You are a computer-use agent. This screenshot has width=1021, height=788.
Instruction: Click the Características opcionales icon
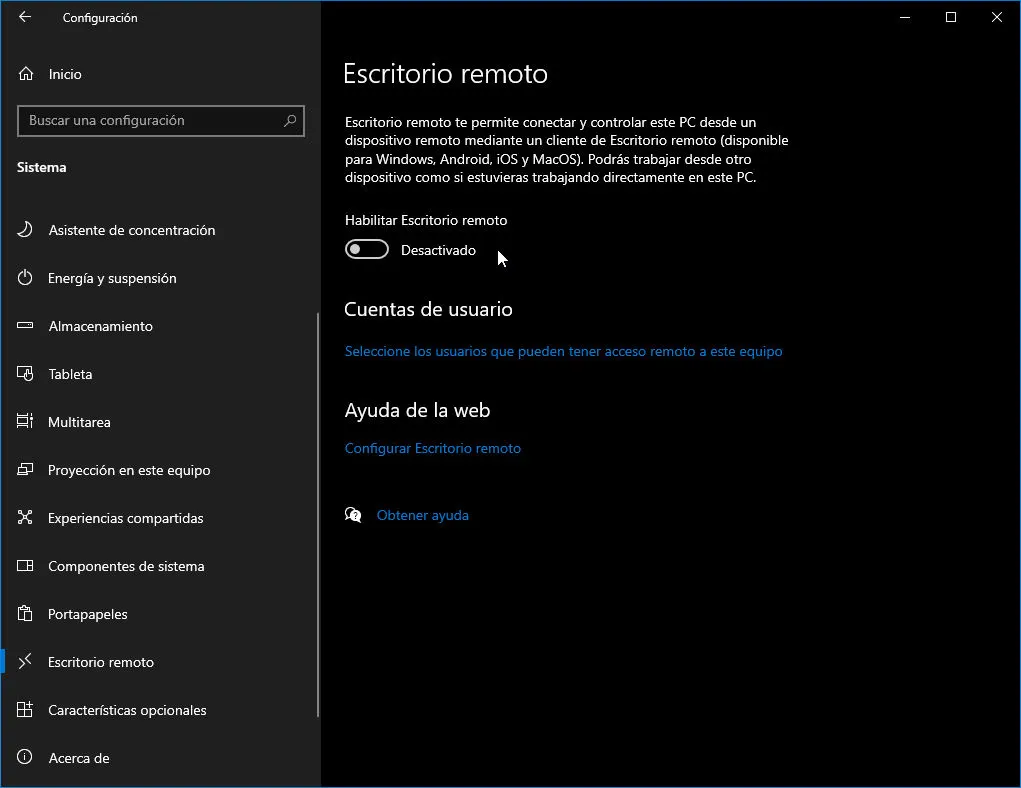coord(25,709)
